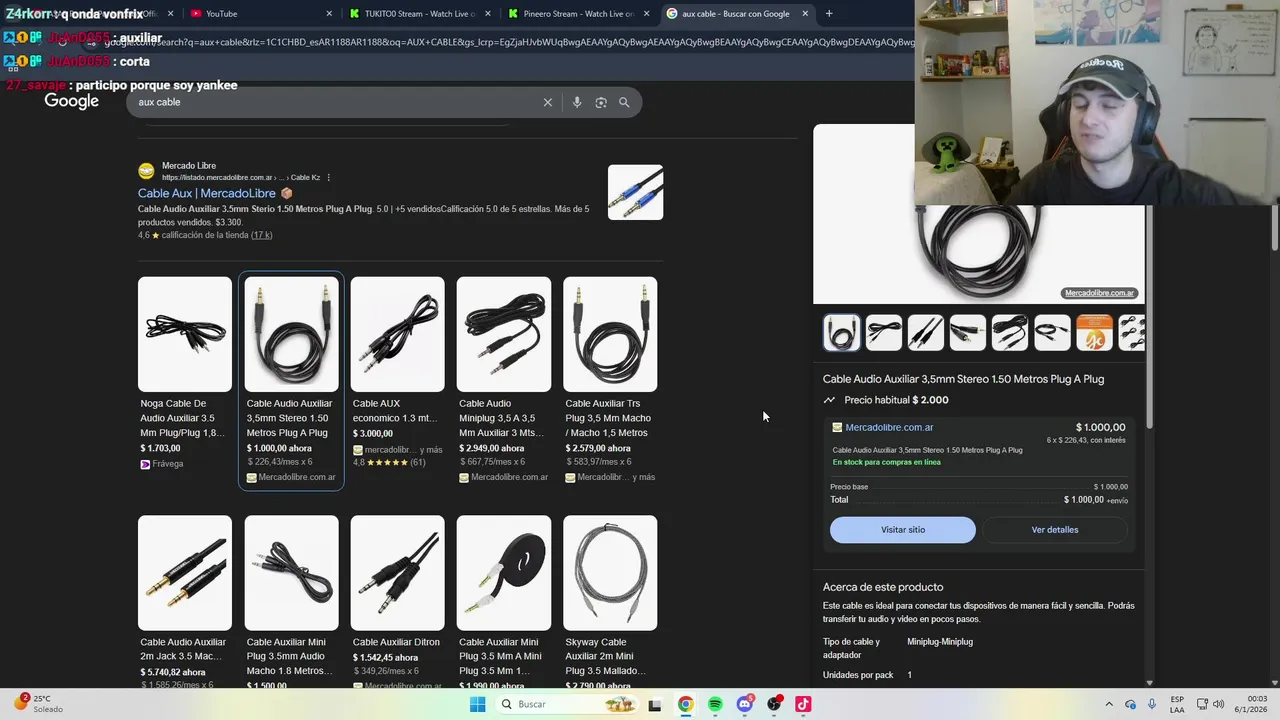Image resolution: width=1280 pixels, height=720 pixels.
Task: Click the Google logo
Action: click(x=72, y=101)
